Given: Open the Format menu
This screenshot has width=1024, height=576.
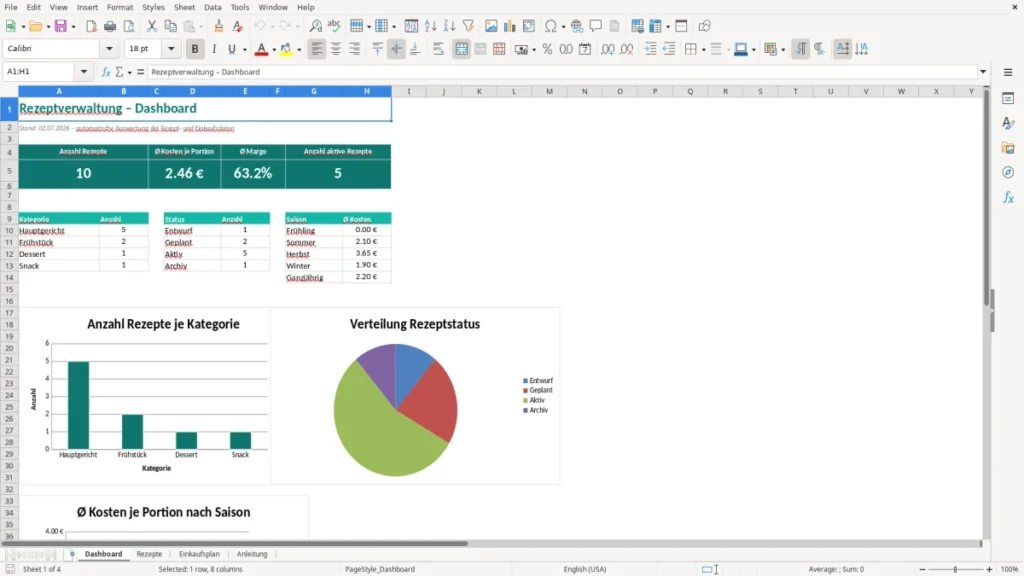Looking at the screenshot, I should 120,7.
